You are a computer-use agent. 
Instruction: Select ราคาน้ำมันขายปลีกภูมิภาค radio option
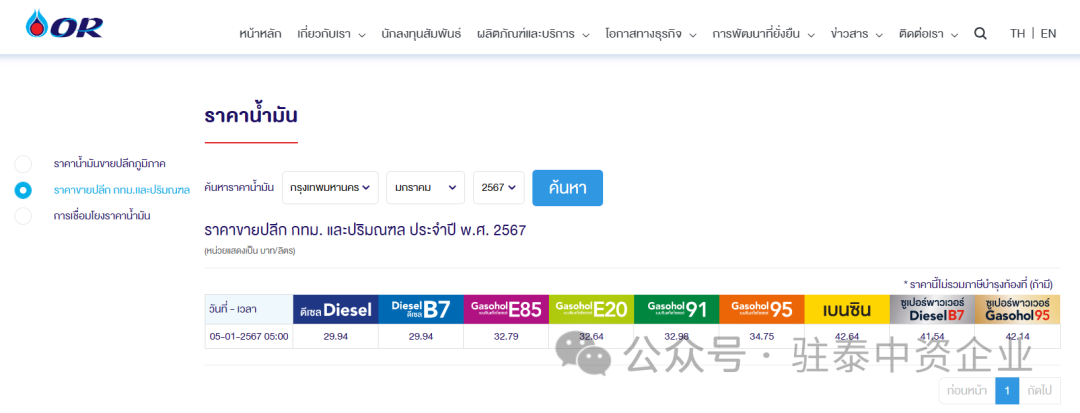click(23, 164)
